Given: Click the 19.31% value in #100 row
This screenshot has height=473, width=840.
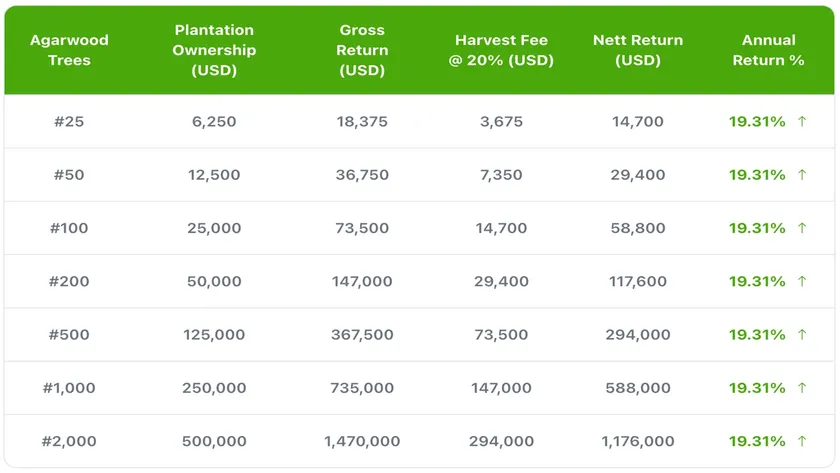Looking at the screenshot, I should [x=757, y=228].
